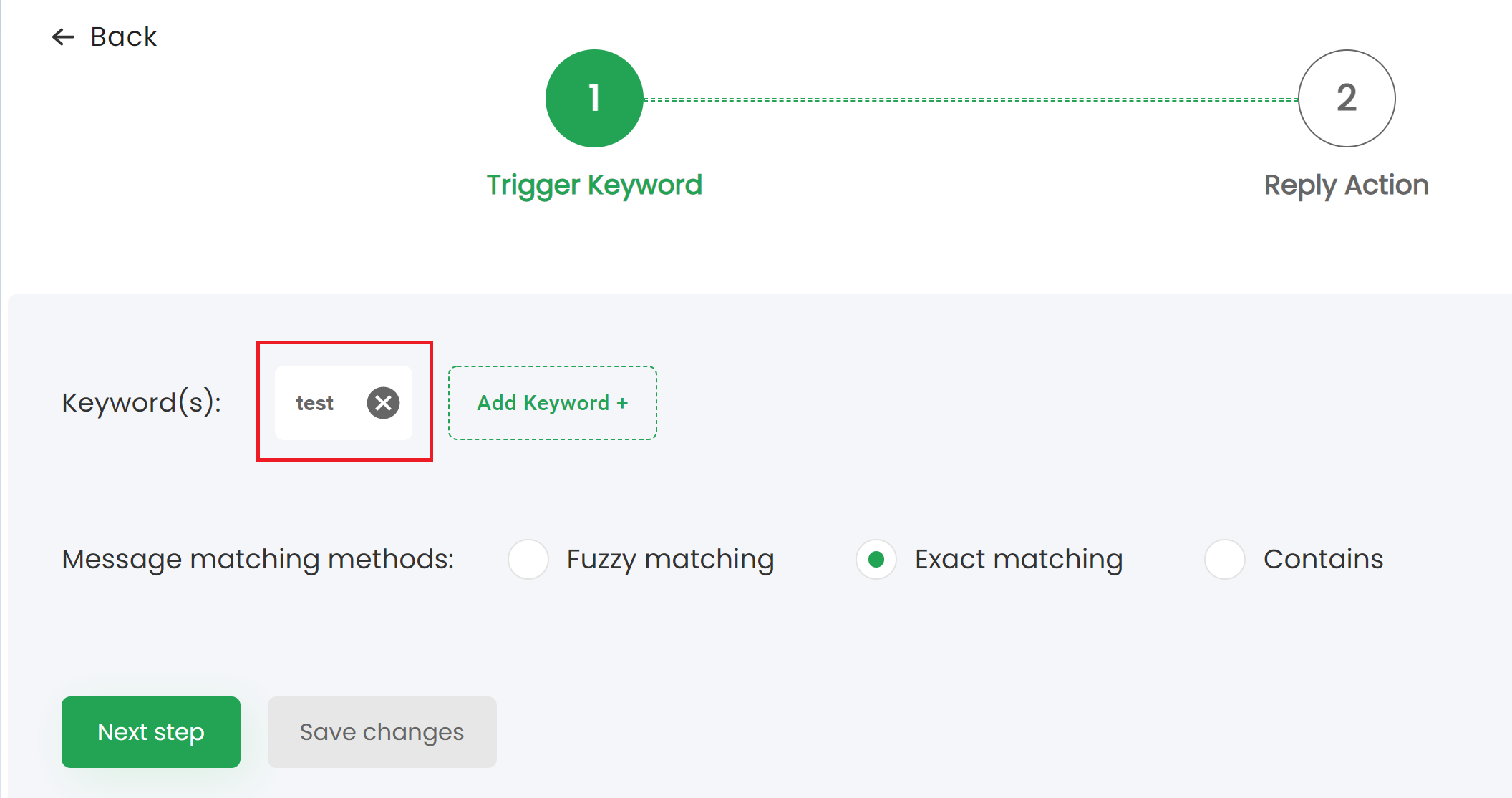The height and width of the screenshot is (798, 1512).
Task: Click the circular X dismiss icon on test
Action: click(x=382, y=401)
